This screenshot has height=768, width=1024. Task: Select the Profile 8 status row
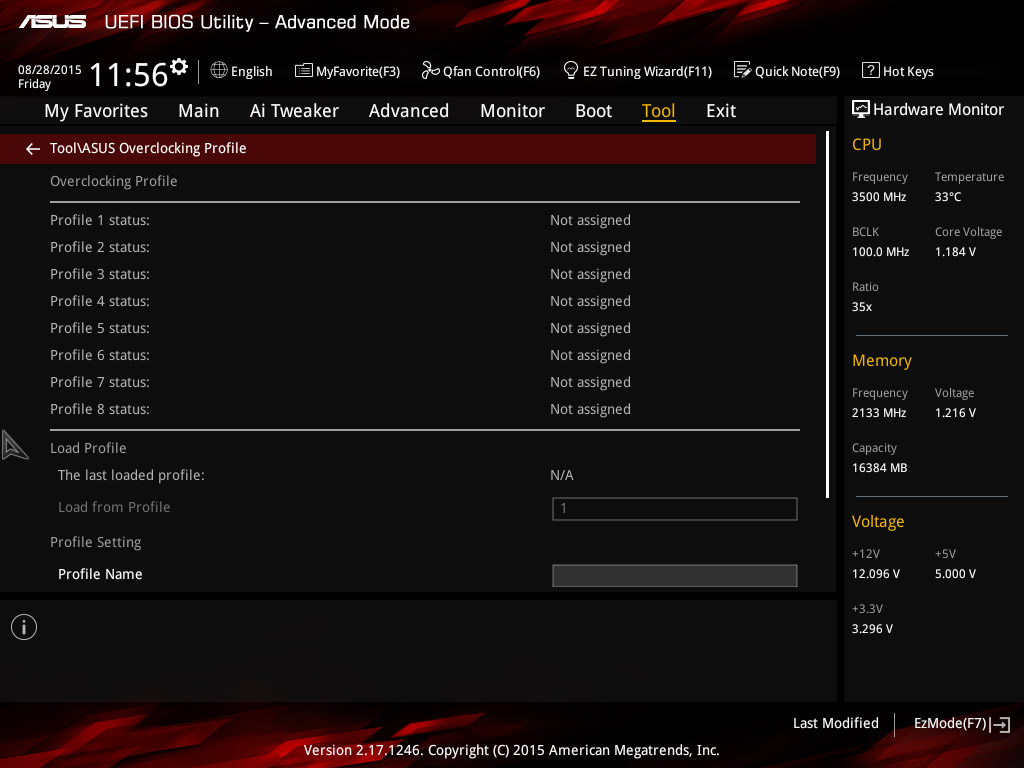(x=424, y=409)
